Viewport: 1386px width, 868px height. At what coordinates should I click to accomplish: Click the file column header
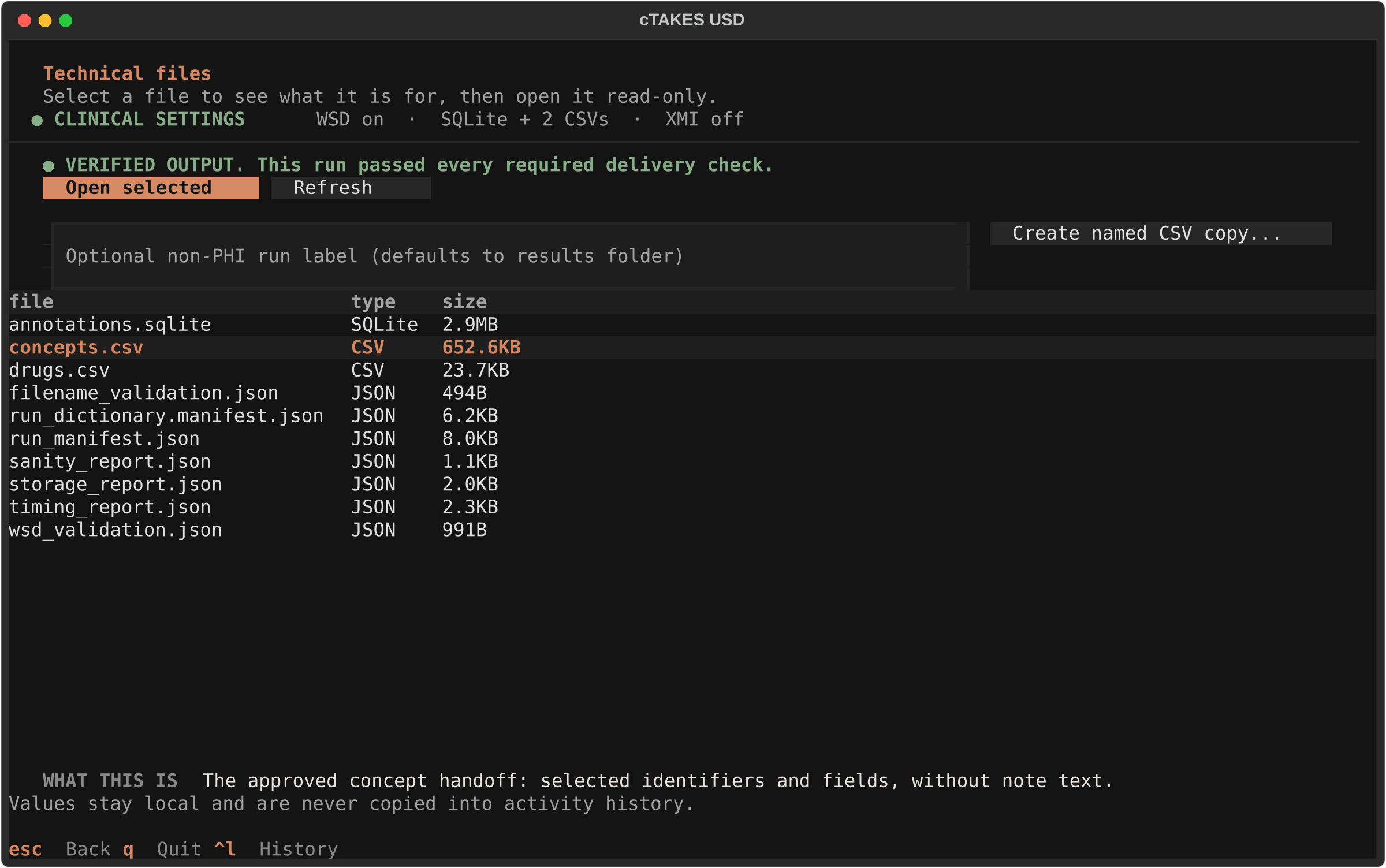31,301
